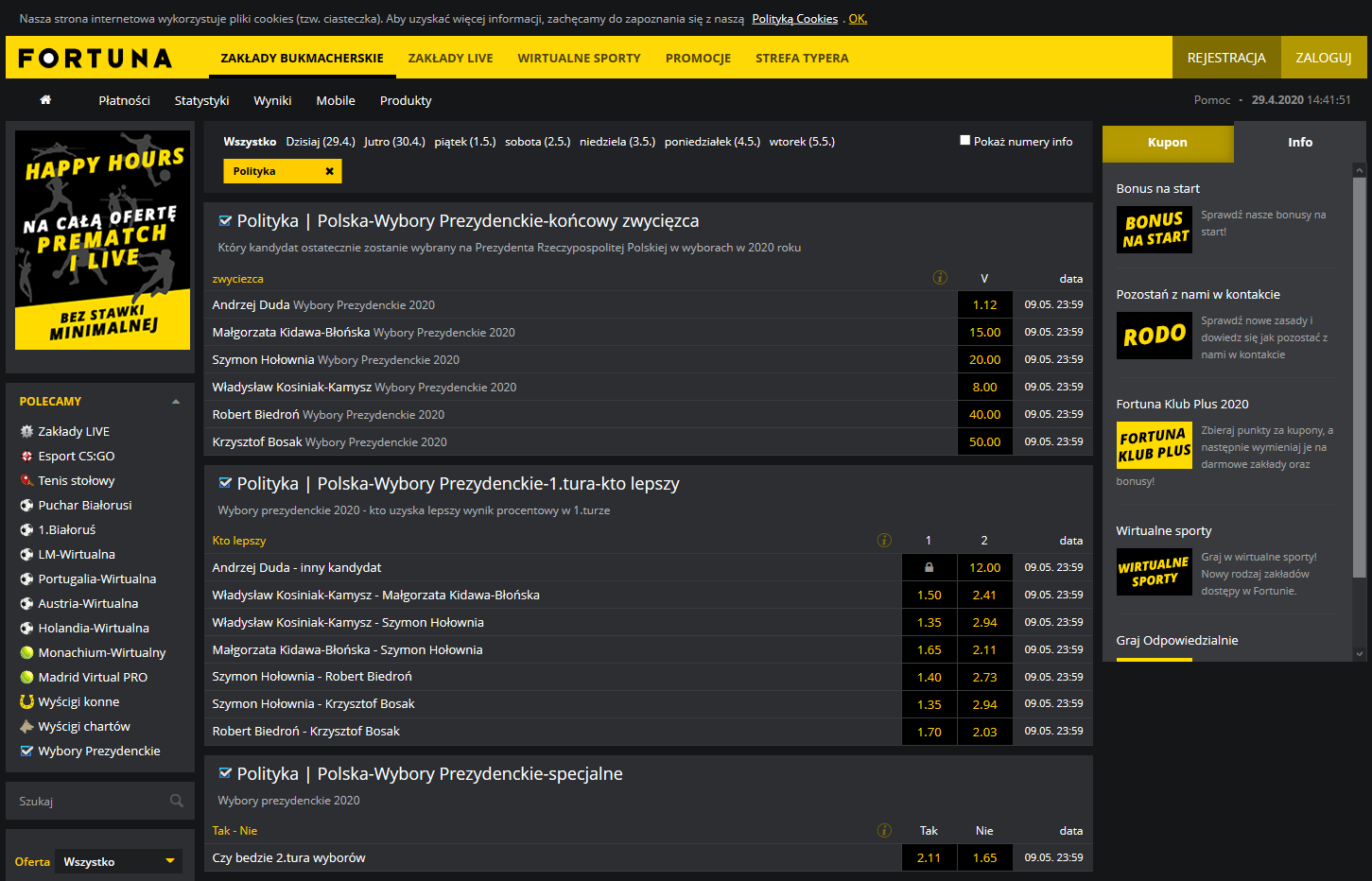The width and height of the screenshot is (1372, 881).
Task: Click scrollbar up arrow in Info panel
Action: [1360, 171]
